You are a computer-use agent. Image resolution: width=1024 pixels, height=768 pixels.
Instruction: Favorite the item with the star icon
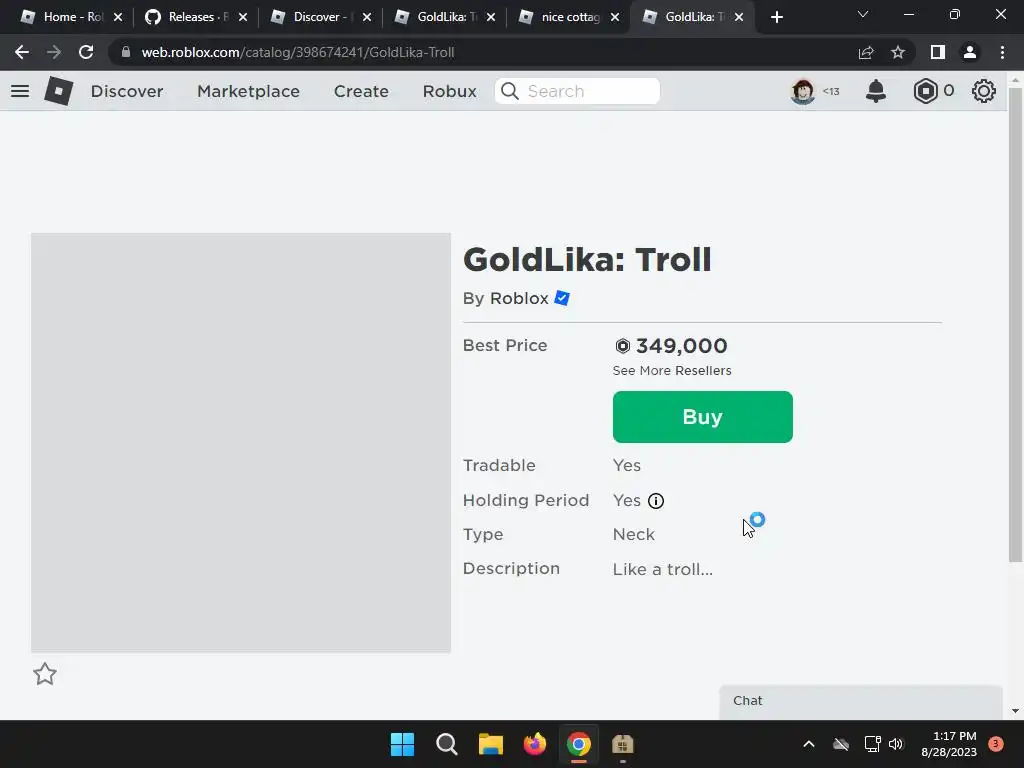(x=45, y=674)
